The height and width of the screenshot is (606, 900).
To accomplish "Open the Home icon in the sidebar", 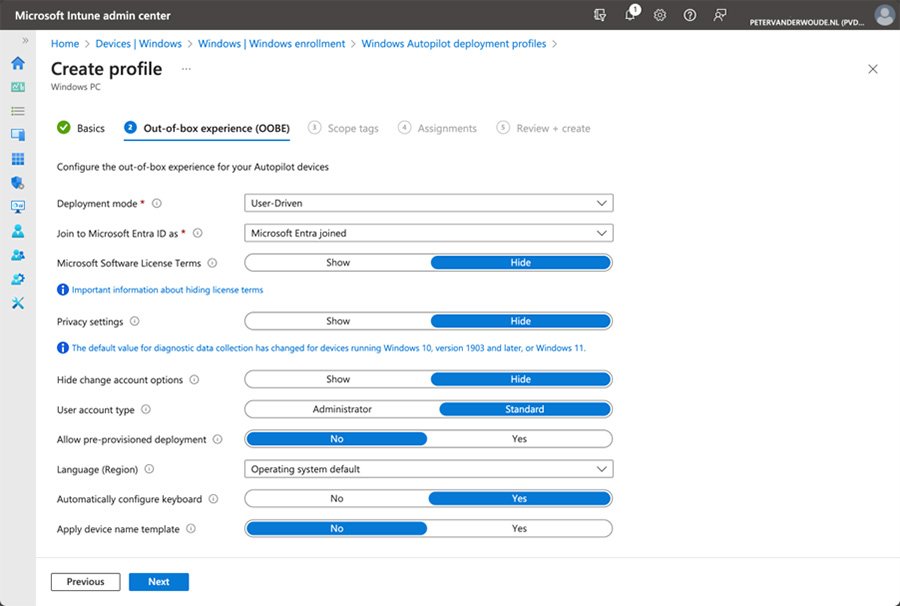I will (x=18, y=62).
